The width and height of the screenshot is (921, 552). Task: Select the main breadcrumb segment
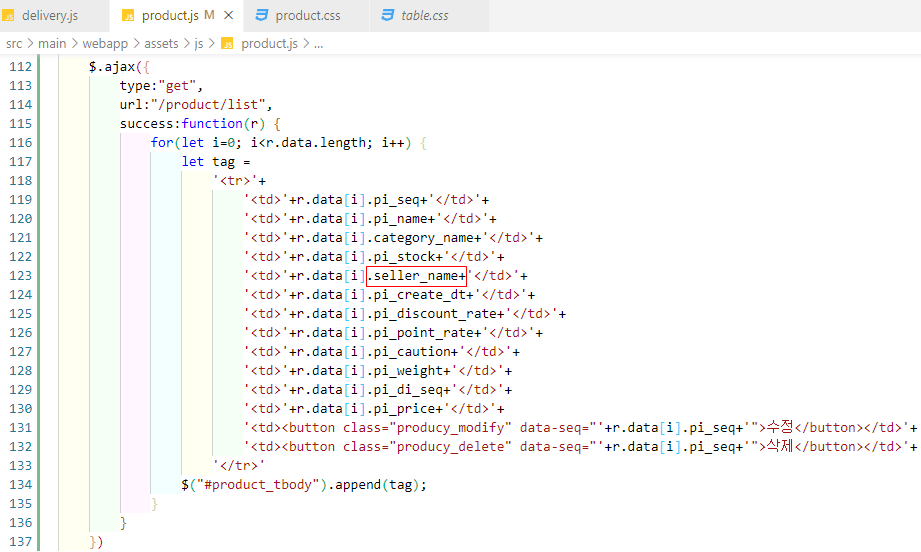click(52, 43)
